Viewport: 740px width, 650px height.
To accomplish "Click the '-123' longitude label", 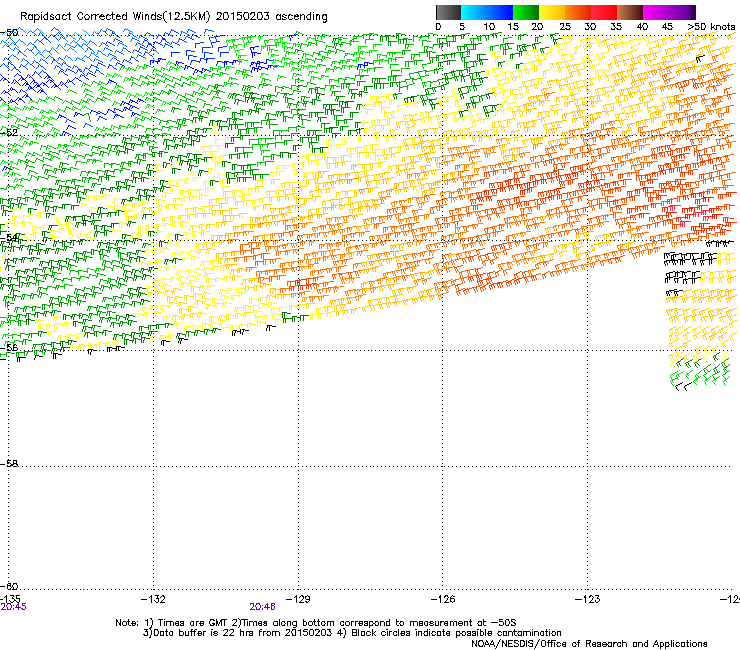I will tap(588, 599).
